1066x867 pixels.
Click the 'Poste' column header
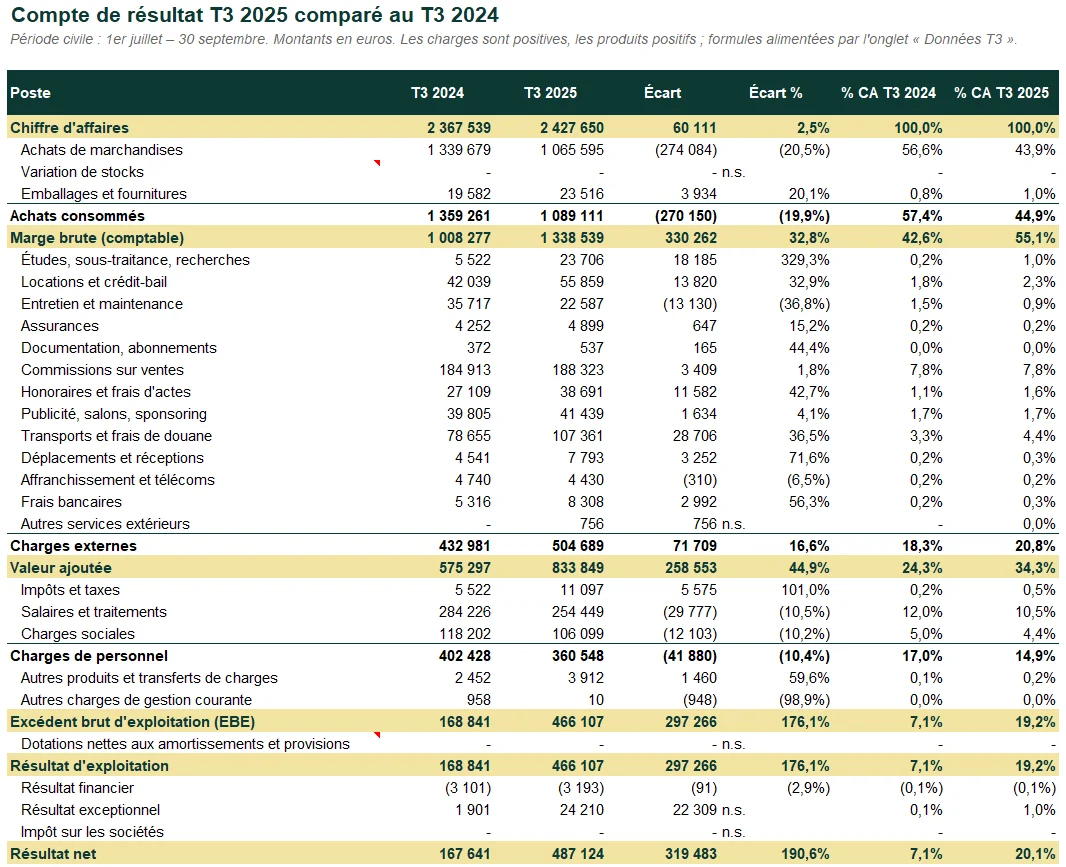pyautogui.click(x=31, y=93)
